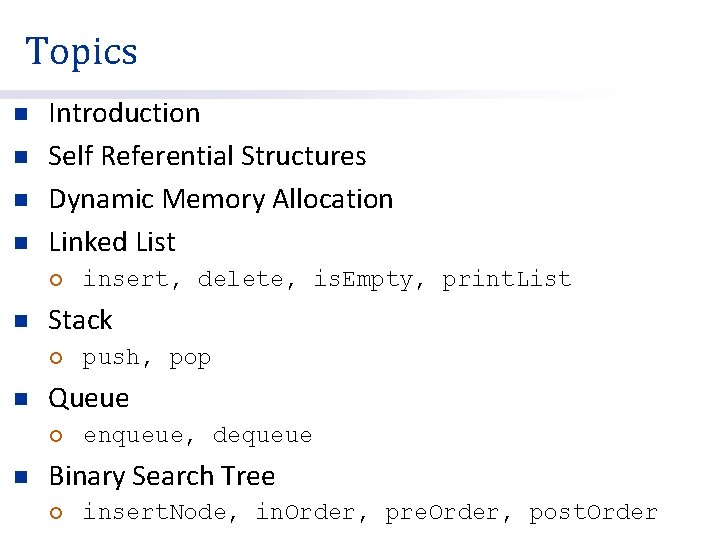Click the circle sub-bullet before "push, pop"
Viewport: 720px width, 540px height.
click(57, 358)
